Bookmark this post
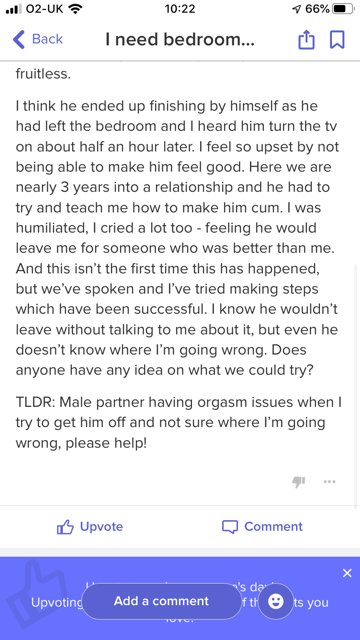The width and height of the screenshot is (360, 640). coord(337,40)
